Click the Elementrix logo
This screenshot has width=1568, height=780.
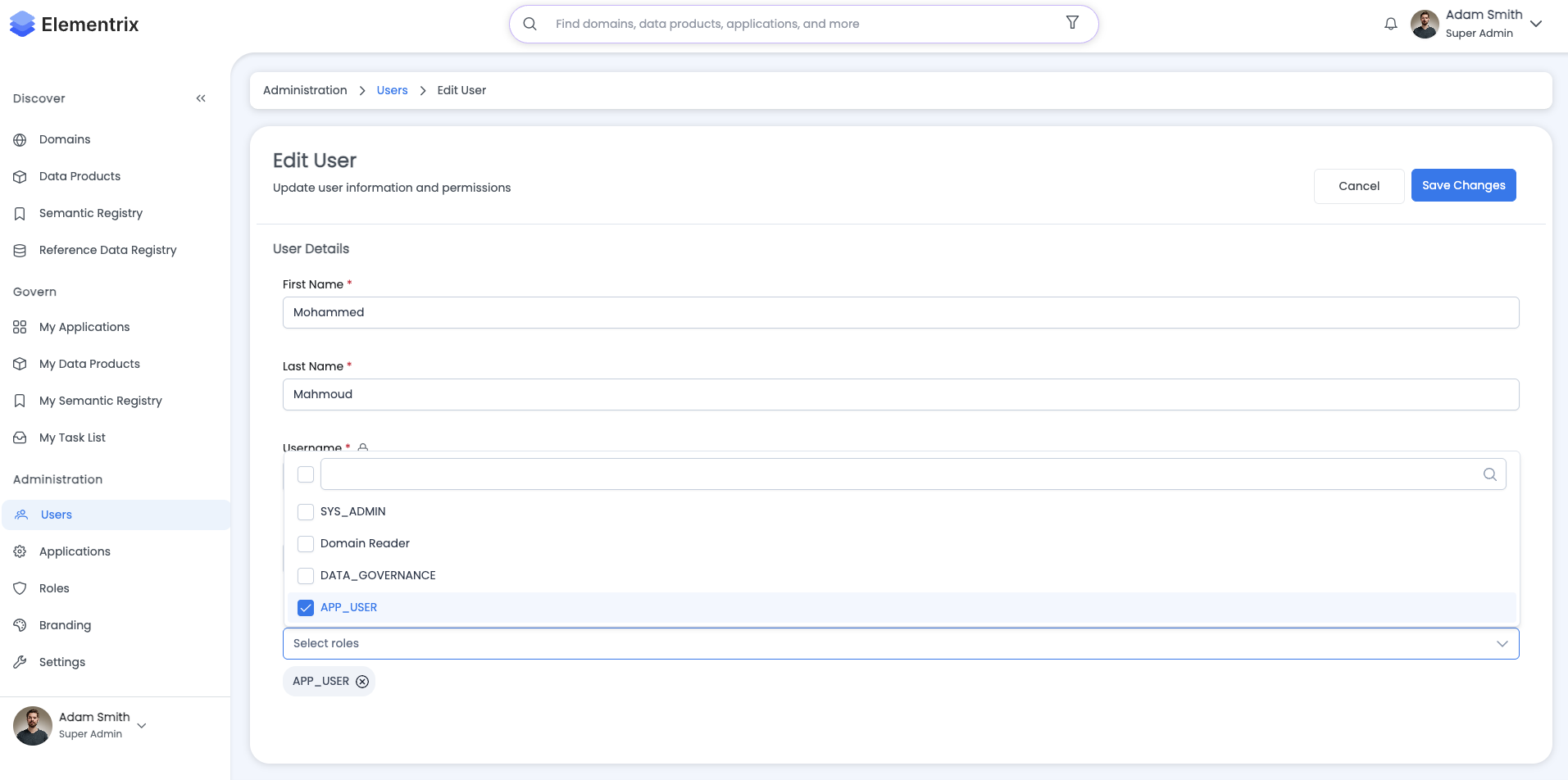74,25
